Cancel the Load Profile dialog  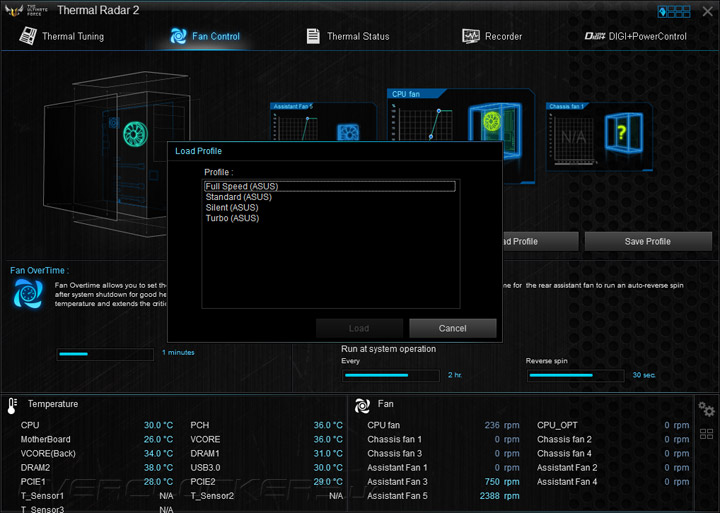452,328
